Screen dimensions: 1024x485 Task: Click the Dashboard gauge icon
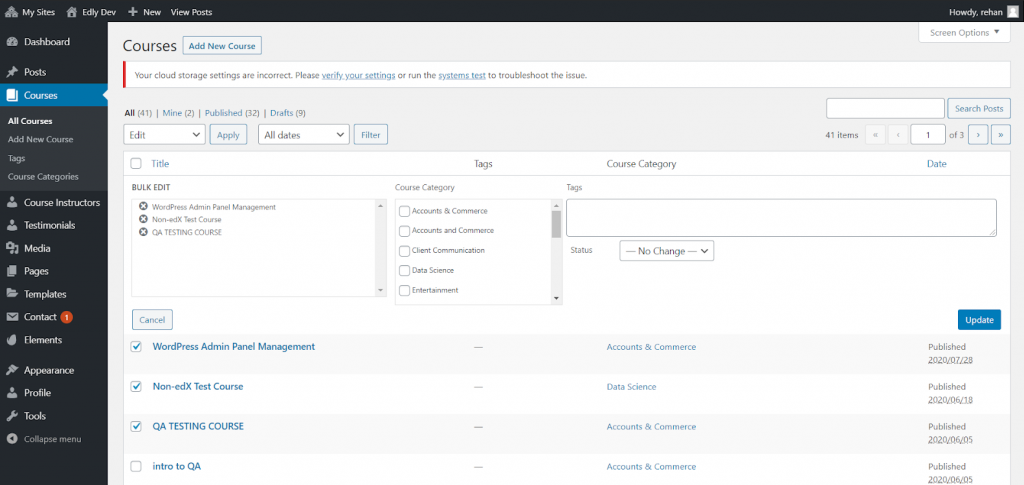pos(12,42)
